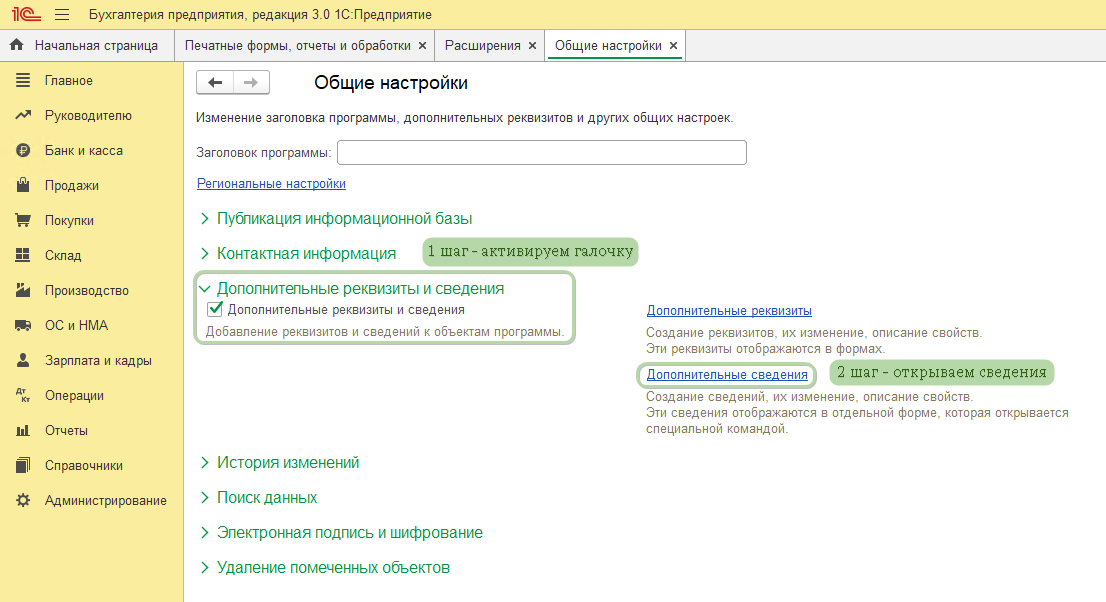Open the ОС и НМА section label
1106x602 pixels.
click(76, 325)
